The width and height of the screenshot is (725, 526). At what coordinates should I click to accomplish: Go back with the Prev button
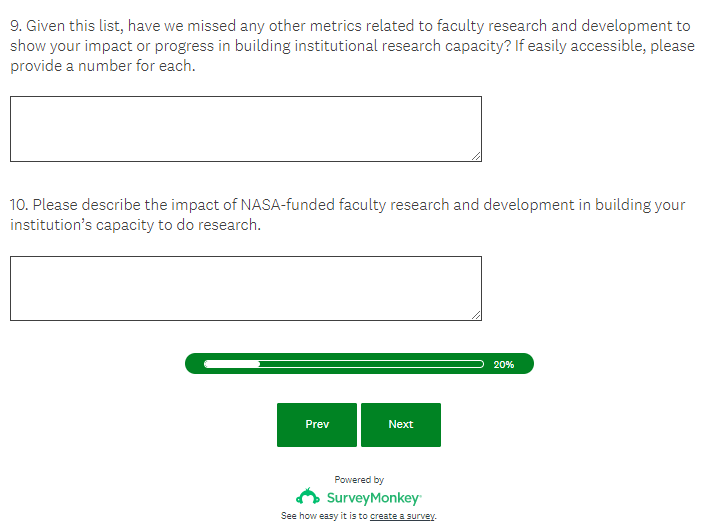317,425
